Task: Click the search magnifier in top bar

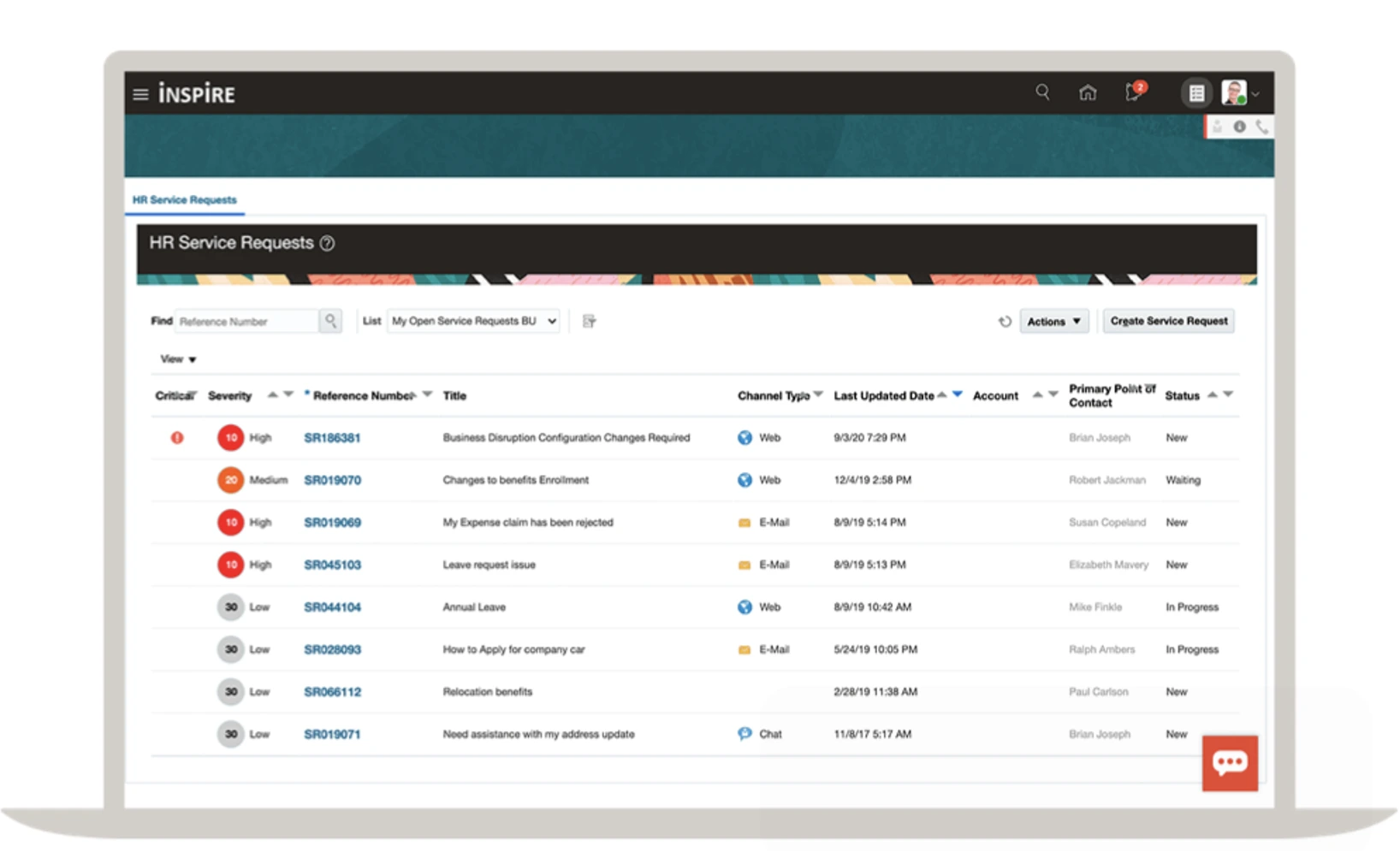Action: (1042, 92)
